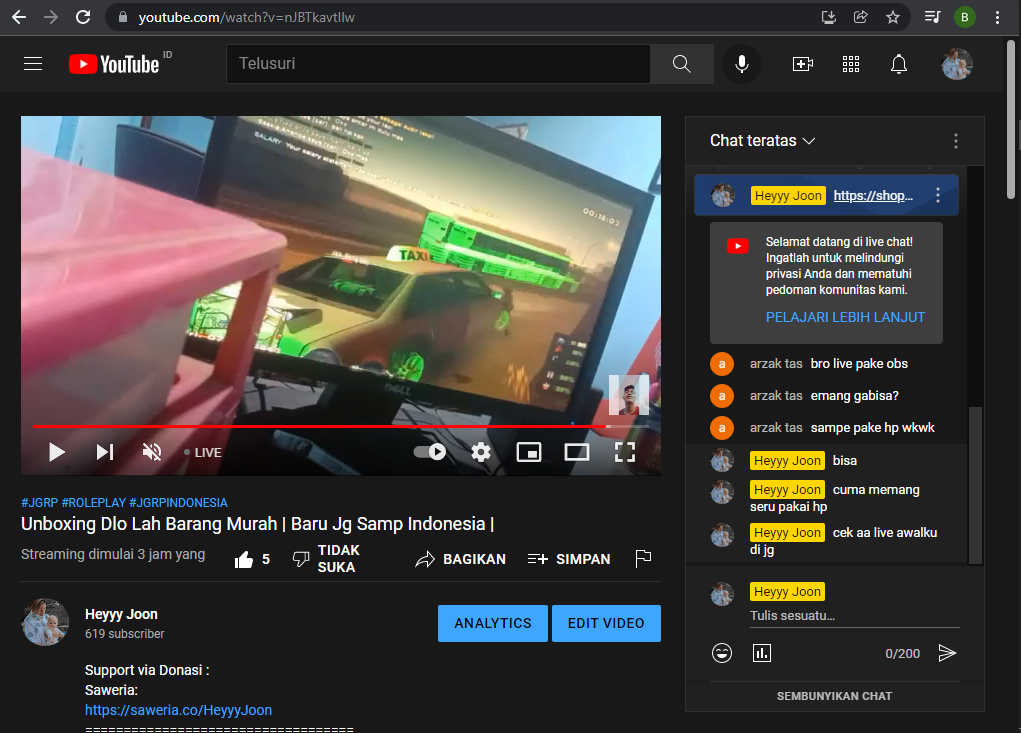Image resolution: width=1021 pixels, height=733 pixels.
Task: Open the emoji picker in chat
Action: 721,653
